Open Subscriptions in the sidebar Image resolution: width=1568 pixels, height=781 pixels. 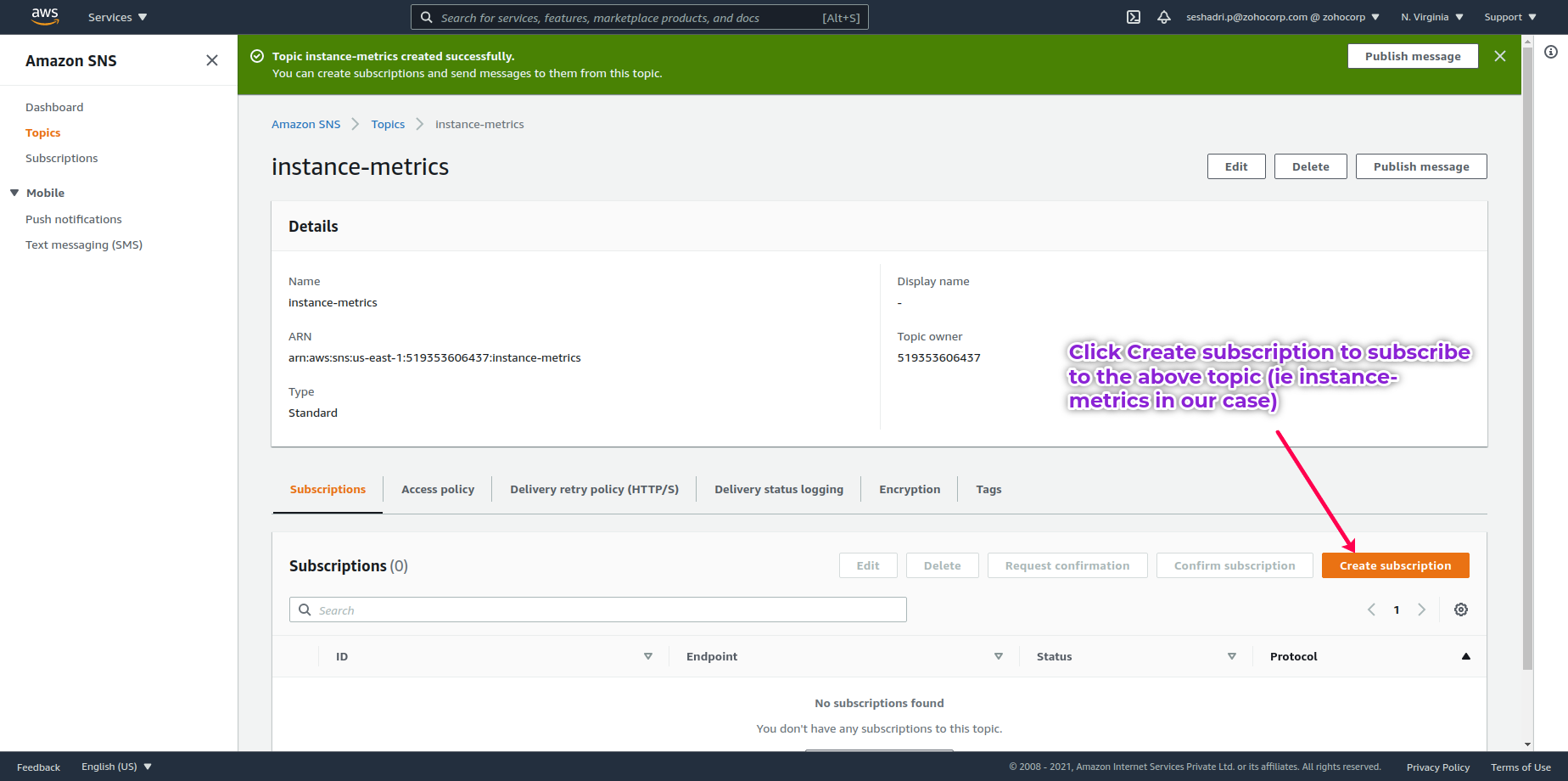62,158
